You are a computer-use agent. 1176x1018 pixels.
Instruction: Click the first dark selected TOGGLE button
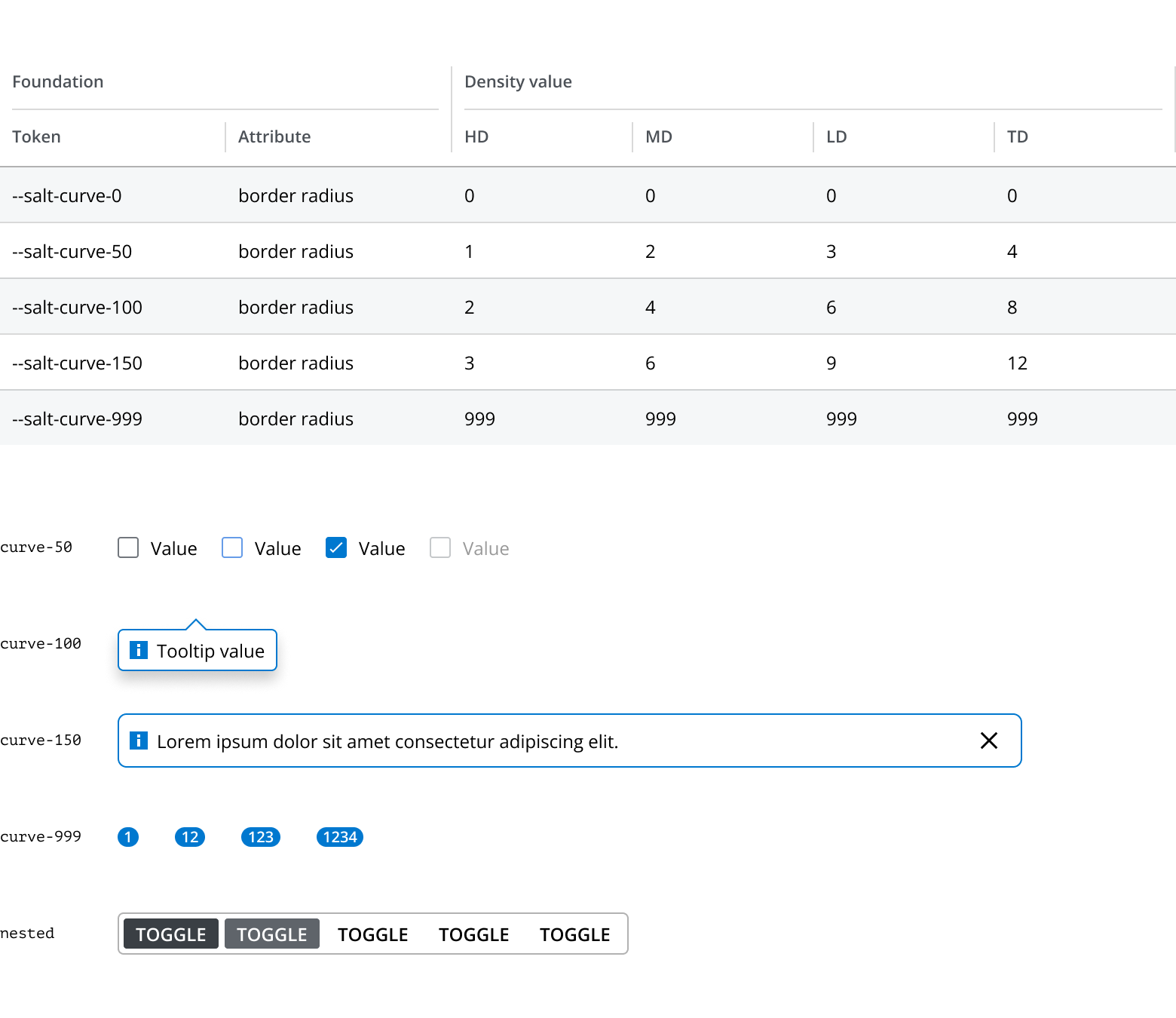[171, 934]
